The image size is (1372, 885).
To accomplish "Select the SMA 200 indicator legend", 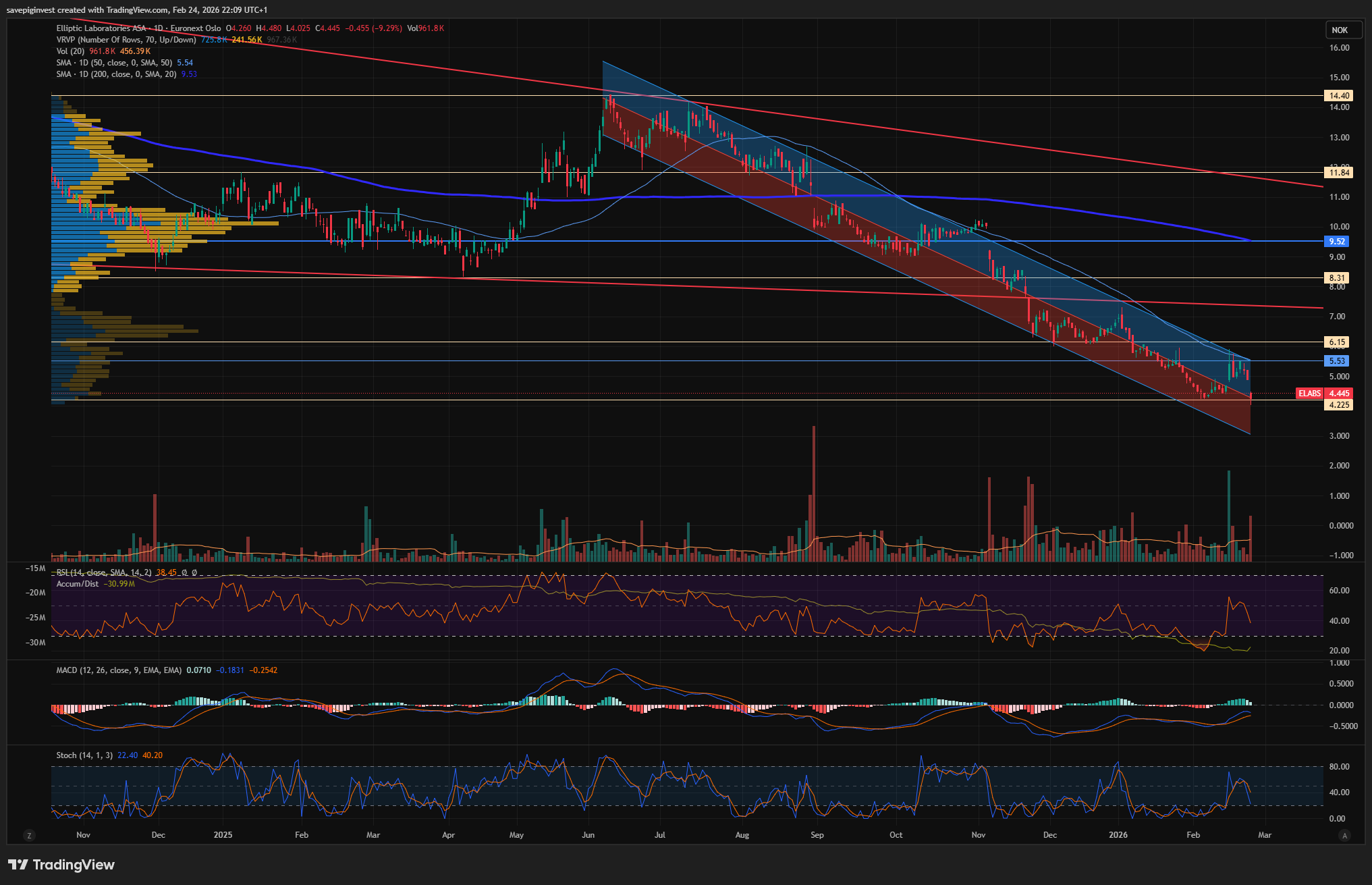I will click(116, 74).
